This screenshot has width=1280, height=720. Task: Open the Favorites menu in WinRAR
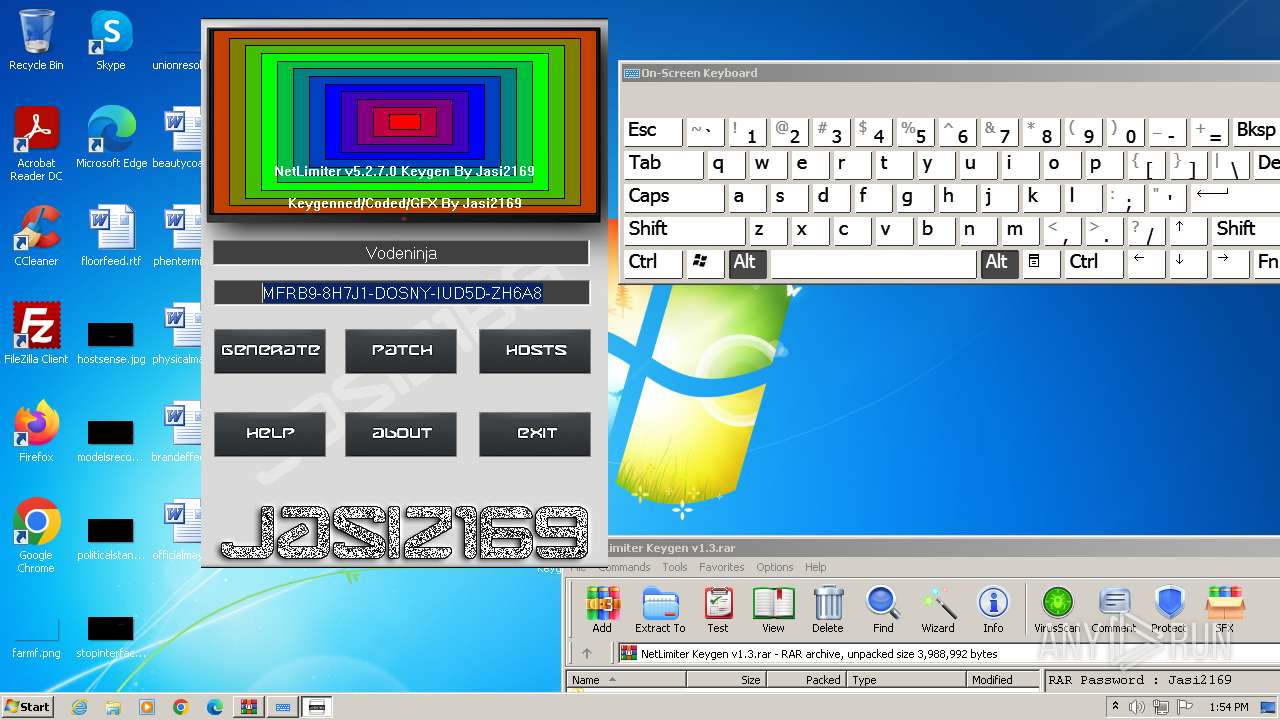722,567
